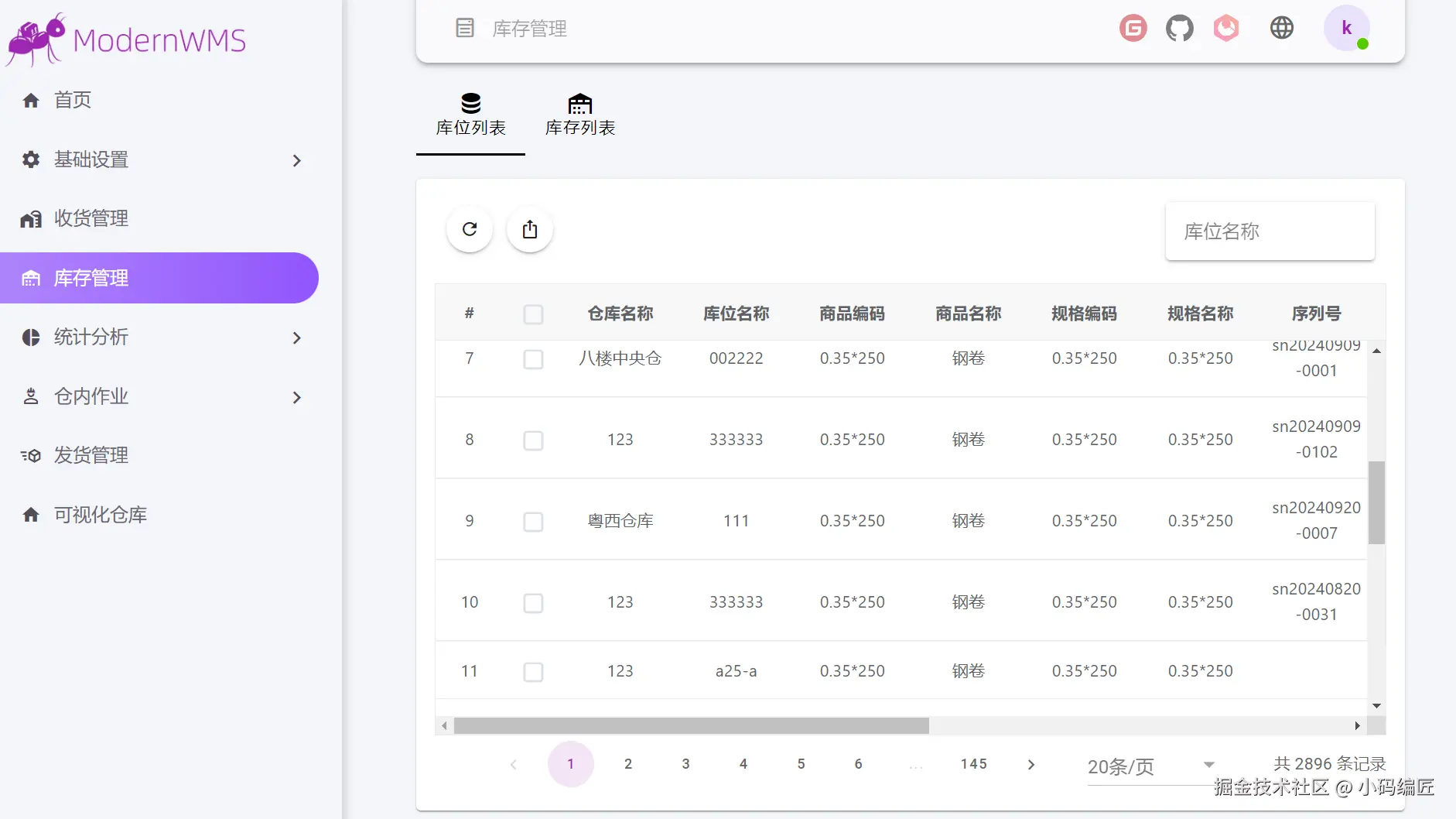
Task: Click the database icon above 库位列表
Action: coord(470,103)
